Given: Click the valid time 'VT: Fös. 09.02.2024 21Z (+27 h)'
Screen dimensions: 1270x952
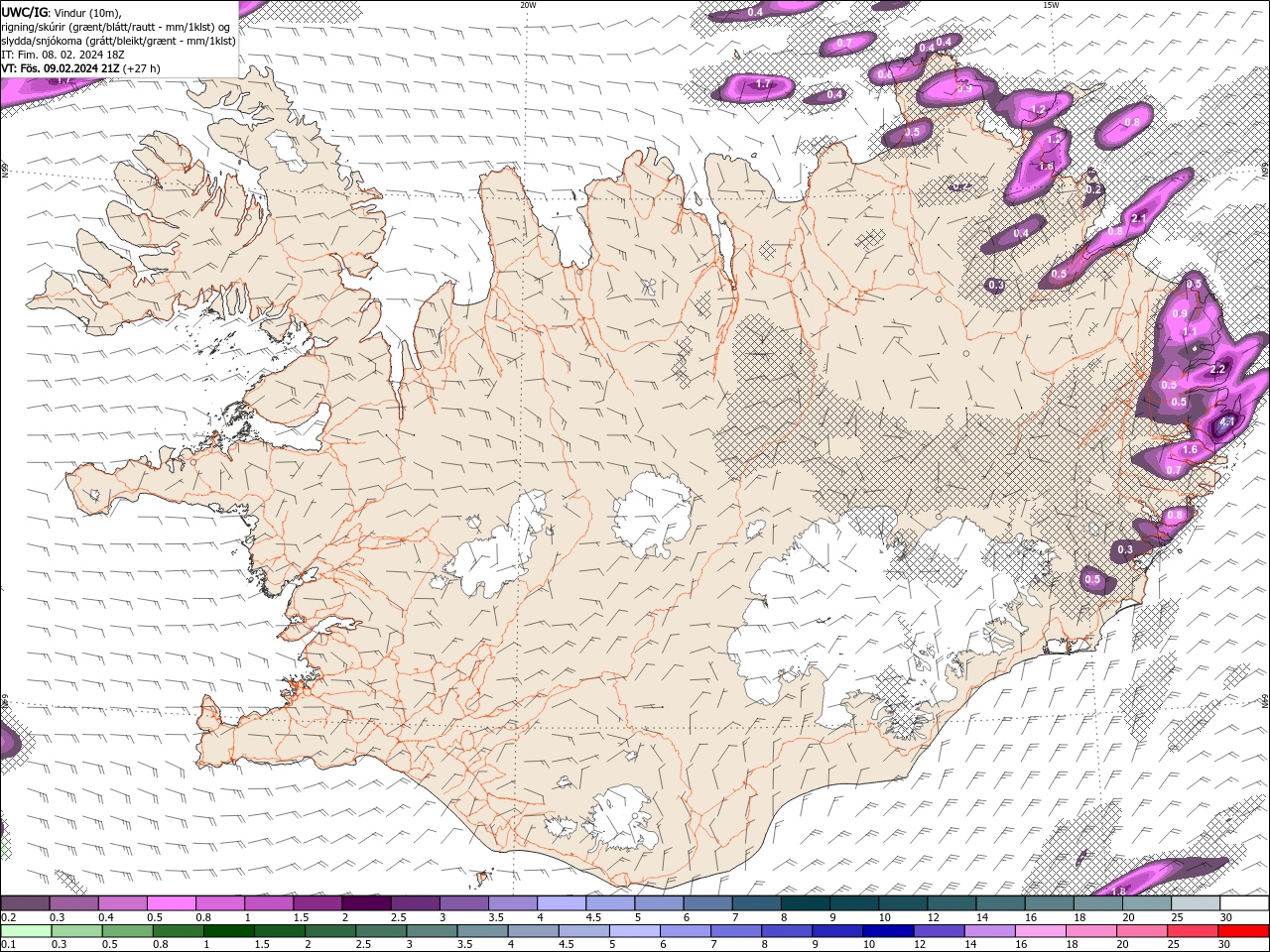Looking at the screenshot, I should point(80,68).
